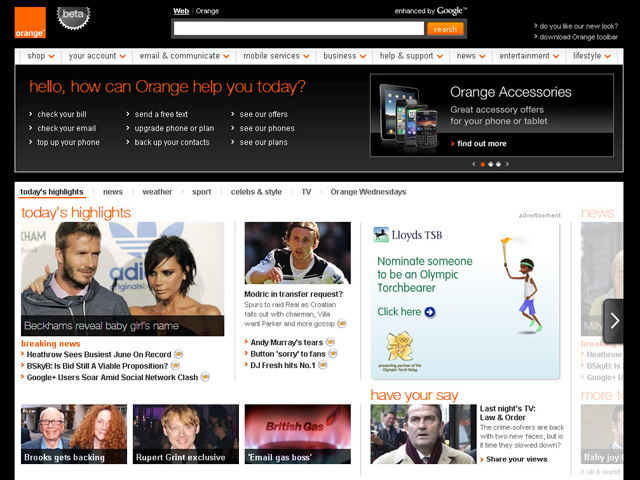Open Modric in transfer request? headline
640x480 pixels.
click(x=293, y=294)
